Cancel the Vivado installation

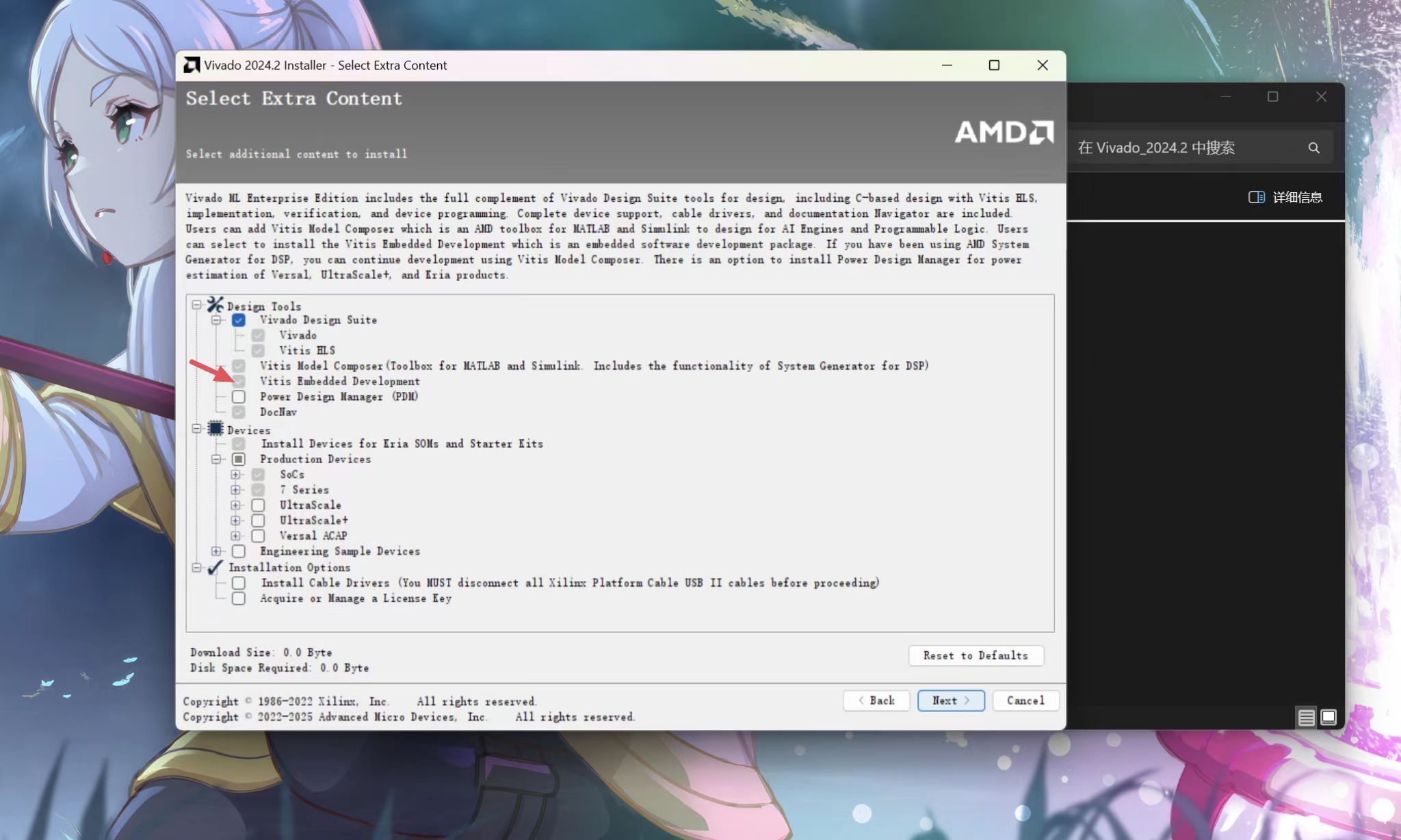(1025, 700)
